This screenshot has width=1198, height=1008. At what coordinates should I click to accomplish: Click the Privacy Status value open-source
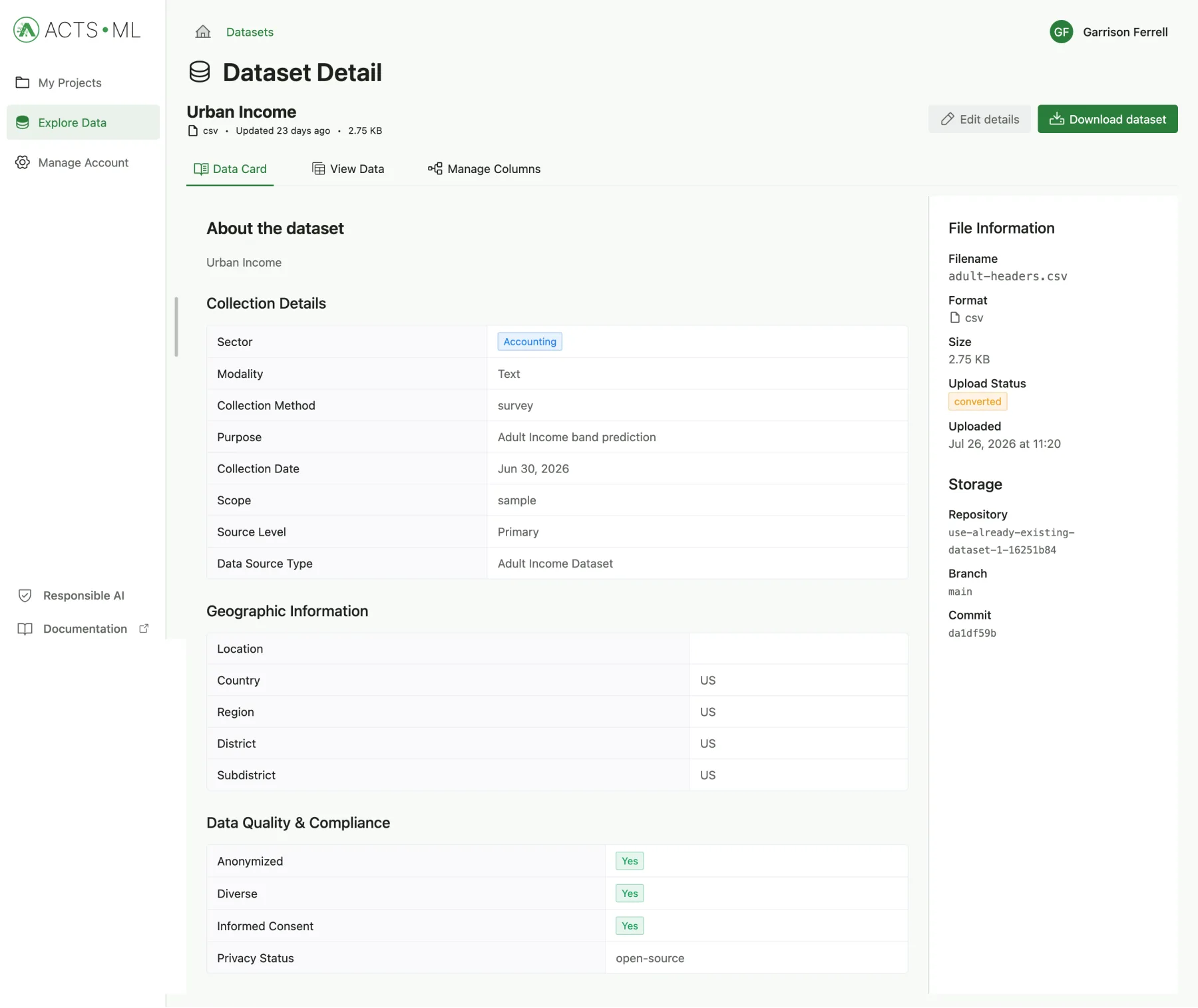(650, 958)
